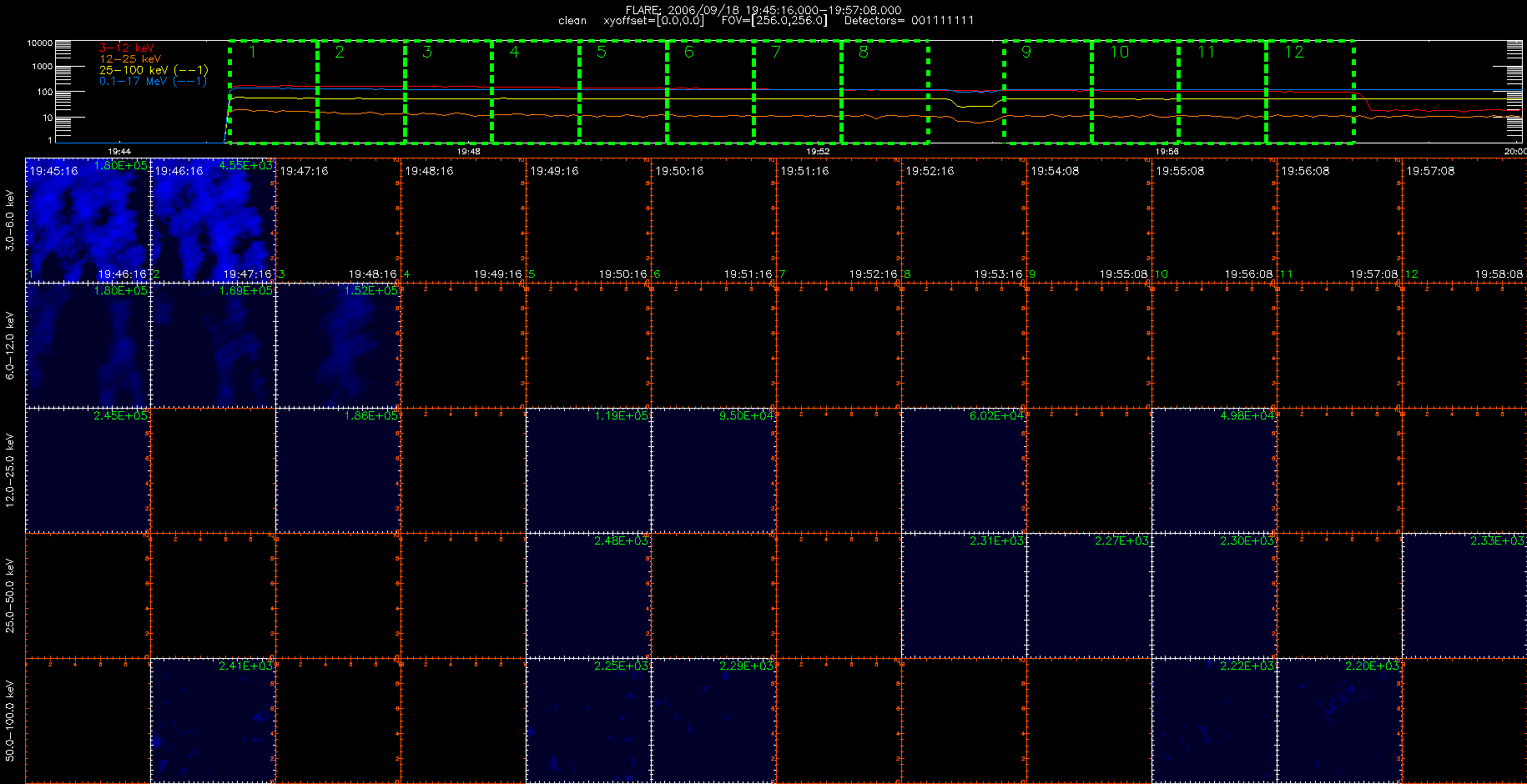Click the '2.30E+03' peak value
Screen dimensions: 1527x784
pyautogui.click(x=1247, y=540)
